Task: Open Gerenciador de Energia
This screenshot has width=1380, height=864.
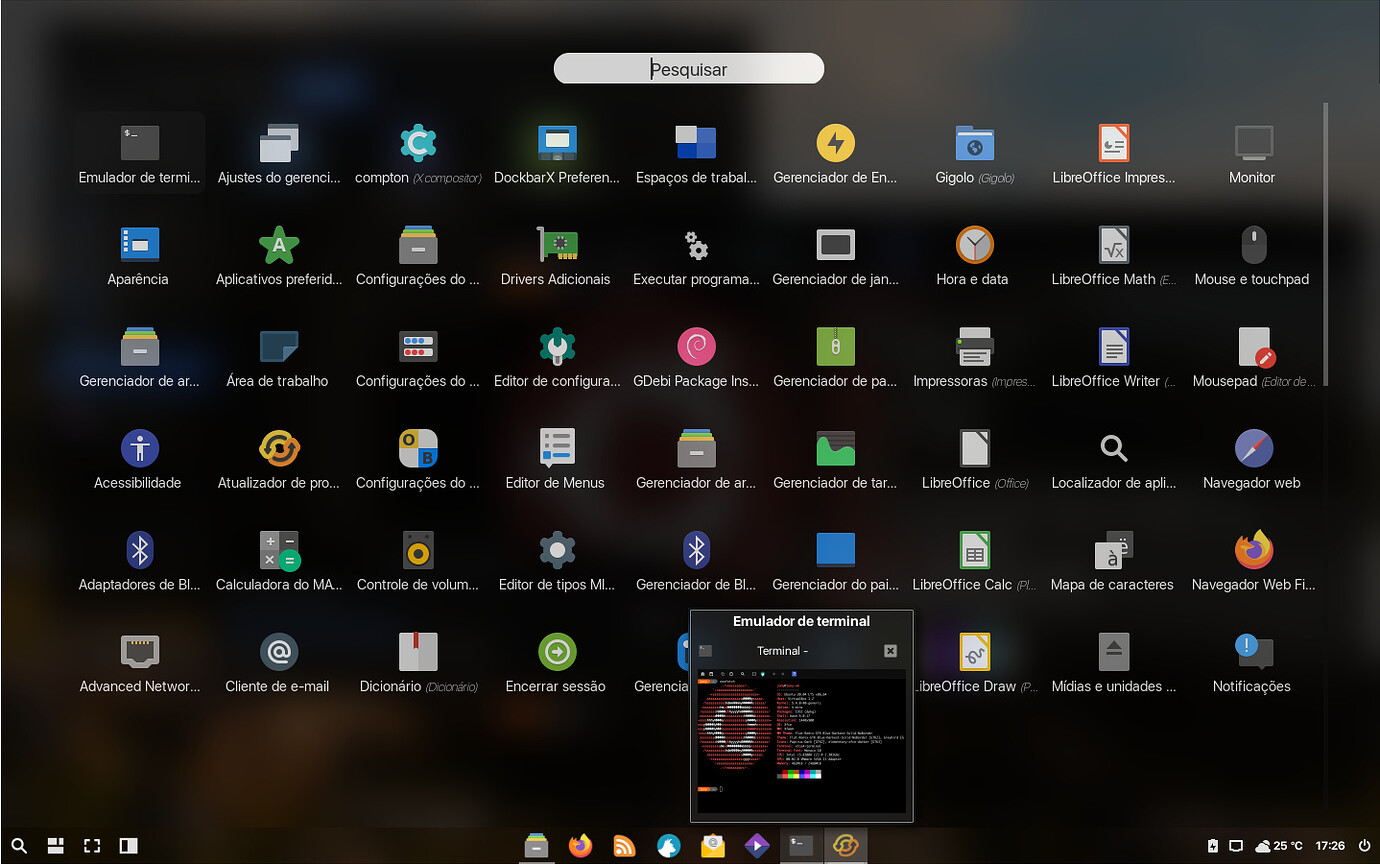Action: tap(835, 154)
